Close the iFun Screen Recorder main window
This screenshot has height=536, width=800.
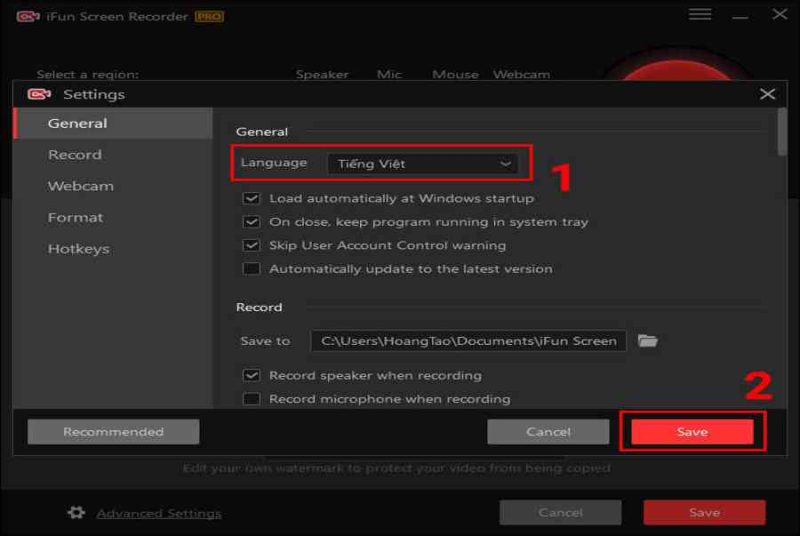click(779, 14)
